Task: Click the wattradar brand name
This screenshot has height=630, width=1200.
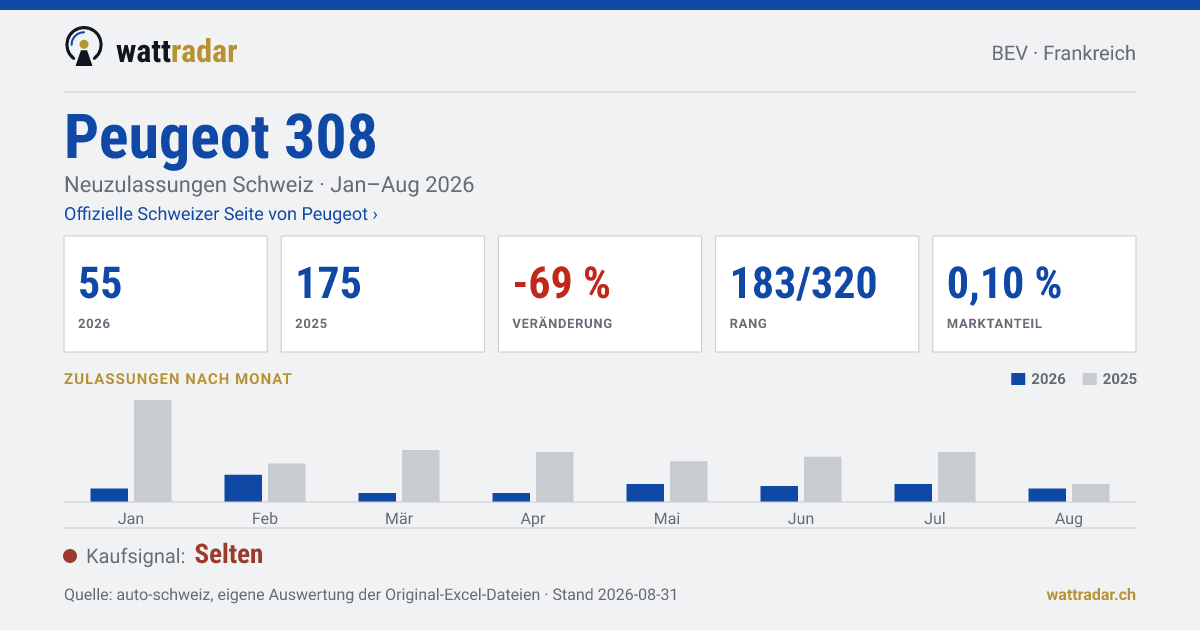Action: 177,50
